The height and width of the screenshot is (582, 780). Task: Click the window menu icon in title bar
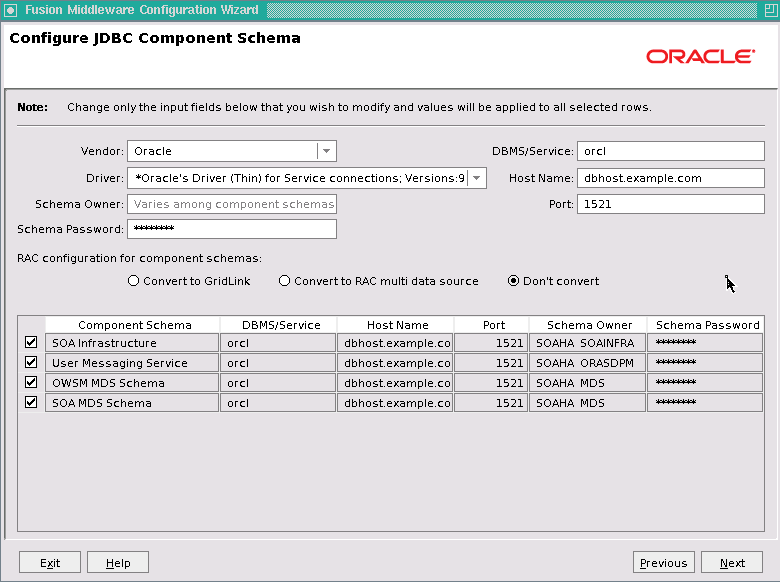(x=10, y=10)
